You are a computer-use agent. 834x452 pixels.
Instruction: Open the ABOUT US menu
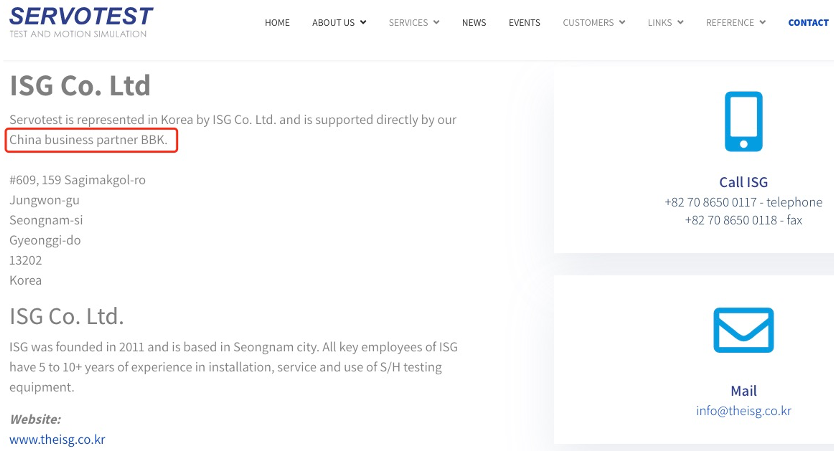click(333, 23)
